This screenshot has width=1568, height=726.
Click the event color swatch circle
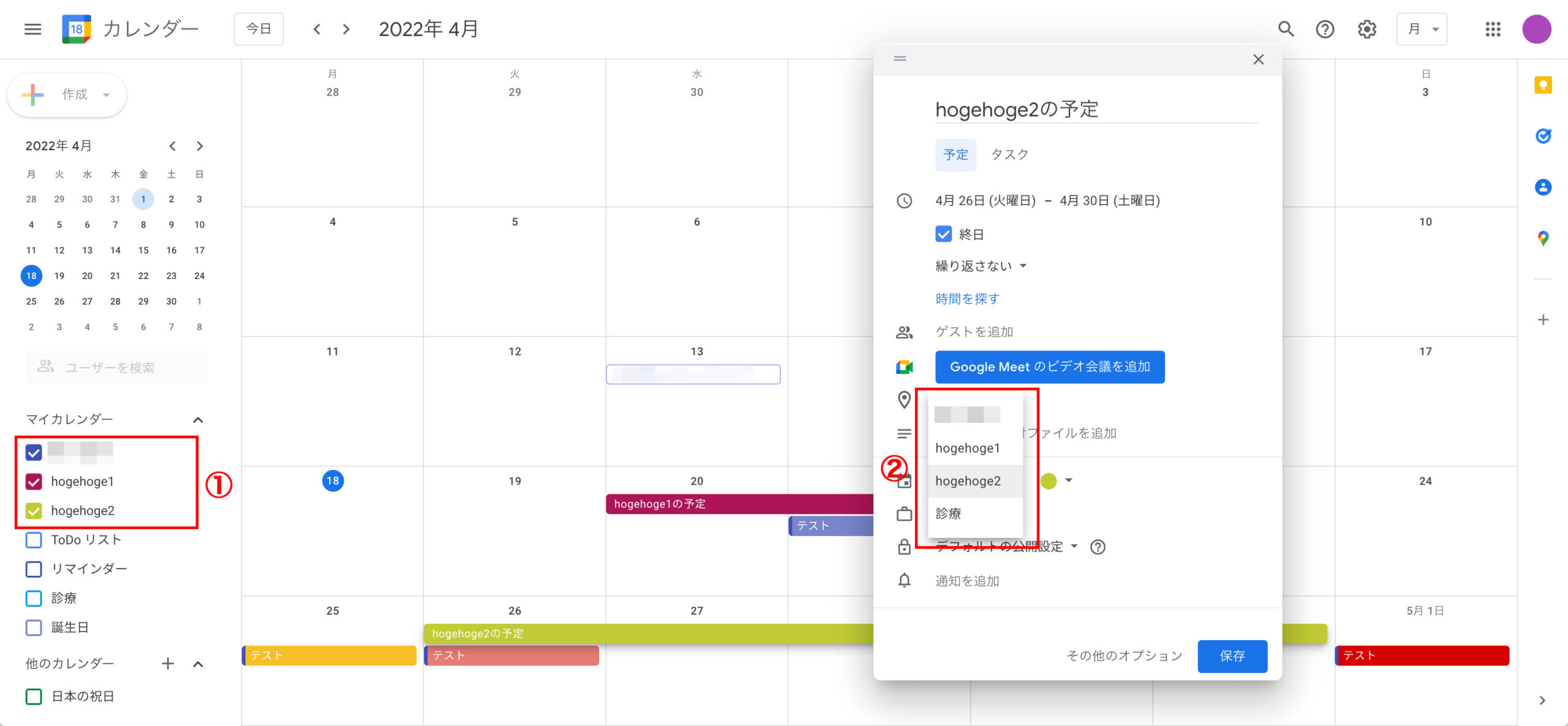tap(1049, 481)
